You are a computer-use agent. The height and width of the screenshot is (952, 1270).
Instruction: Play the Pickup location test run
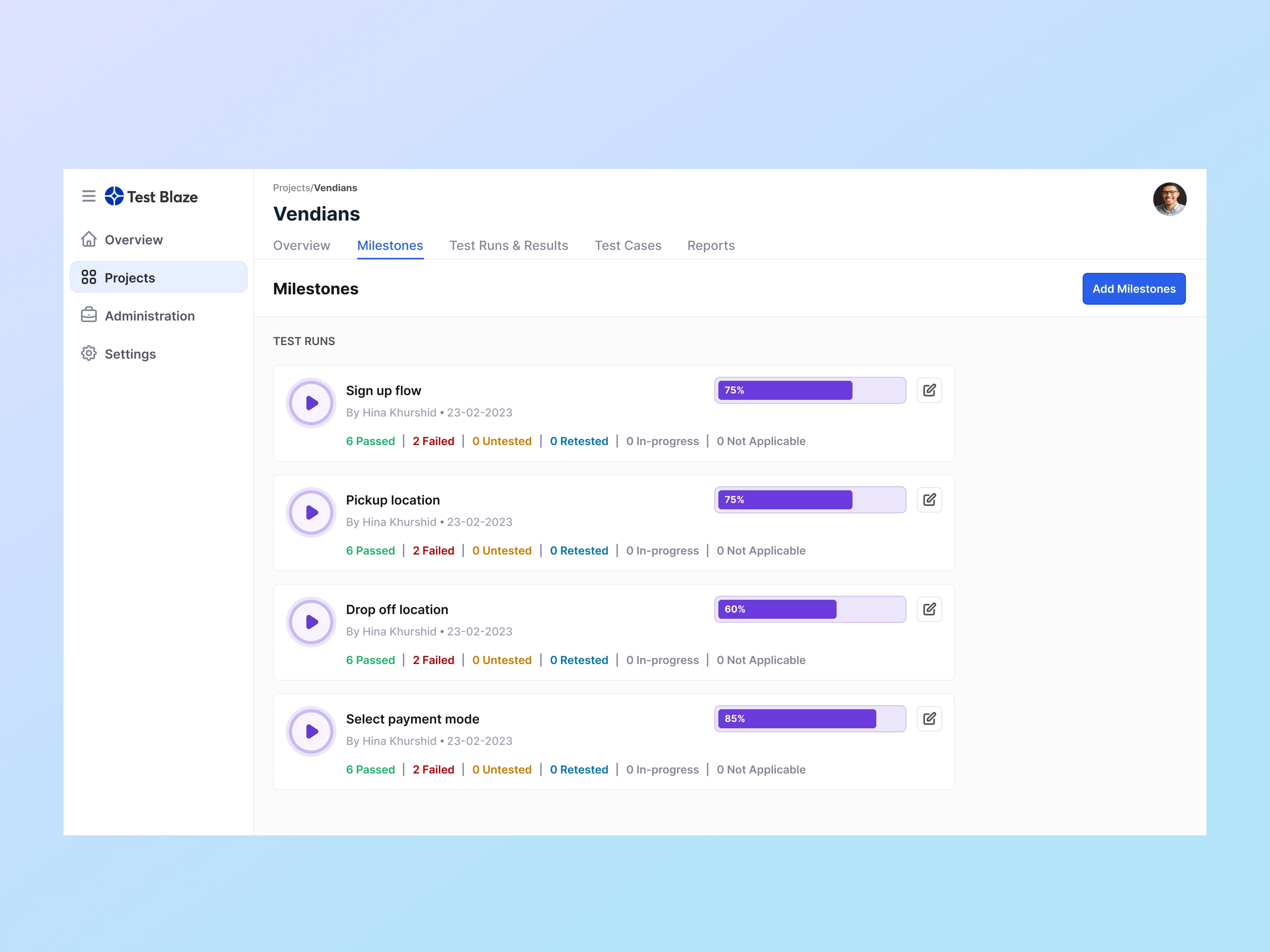click(x=311, y=512)
